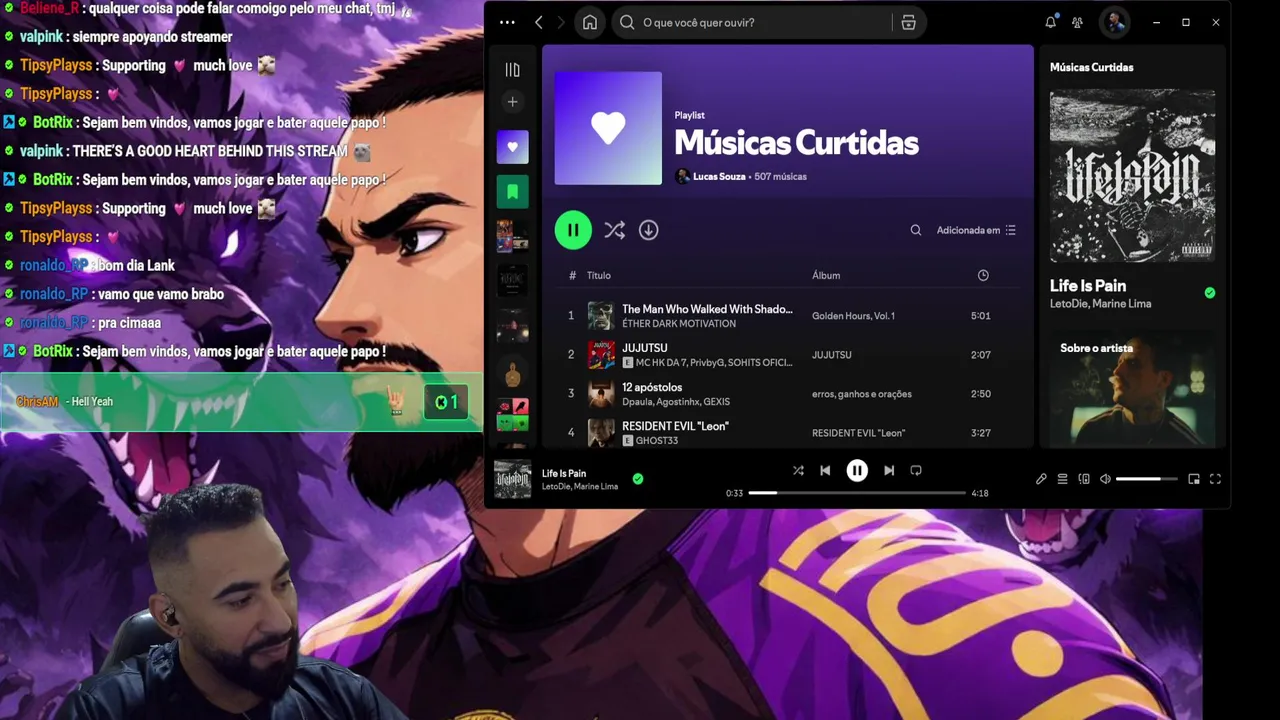This screenshot has width=1280, height=720.
Task: Select track '12 apóstolos'
Action: [652, 387]
